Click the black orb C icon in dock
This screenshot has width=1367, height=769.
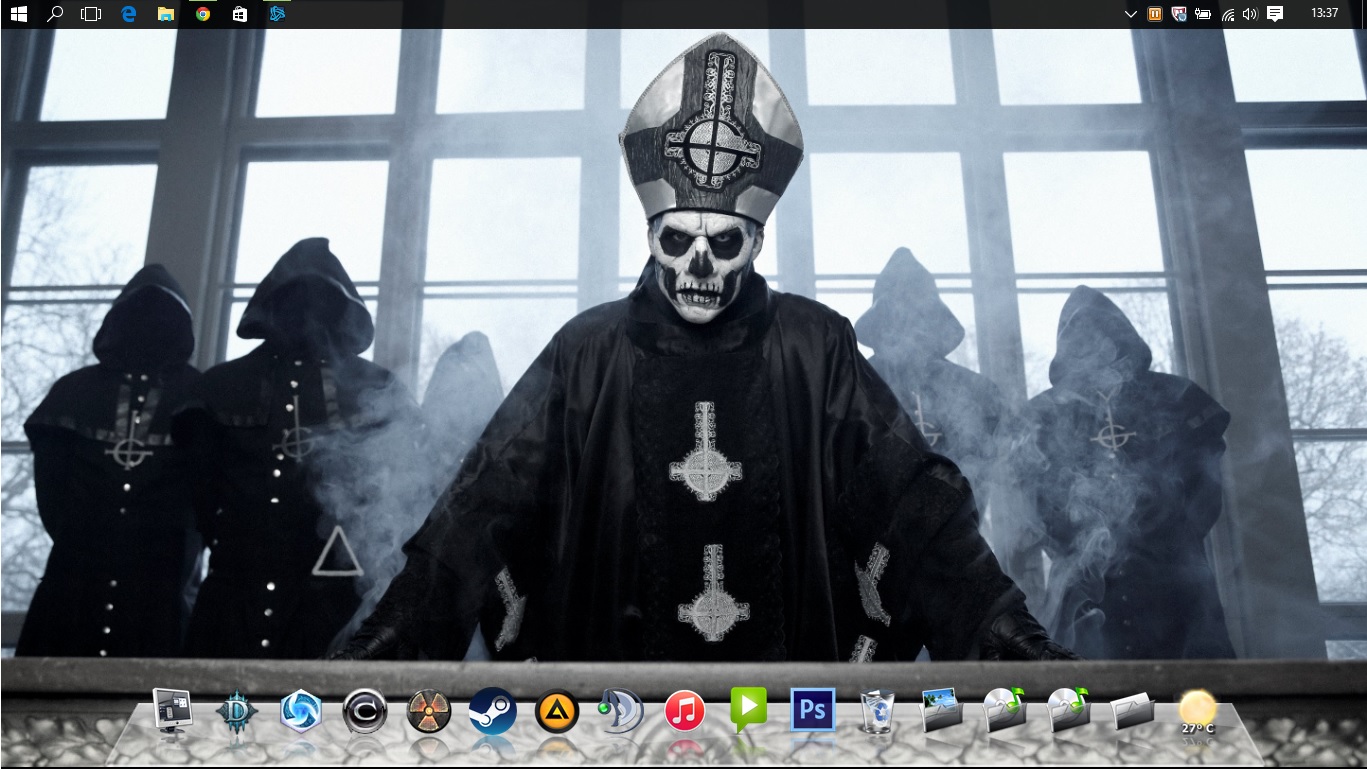click(x=365, y=711)
